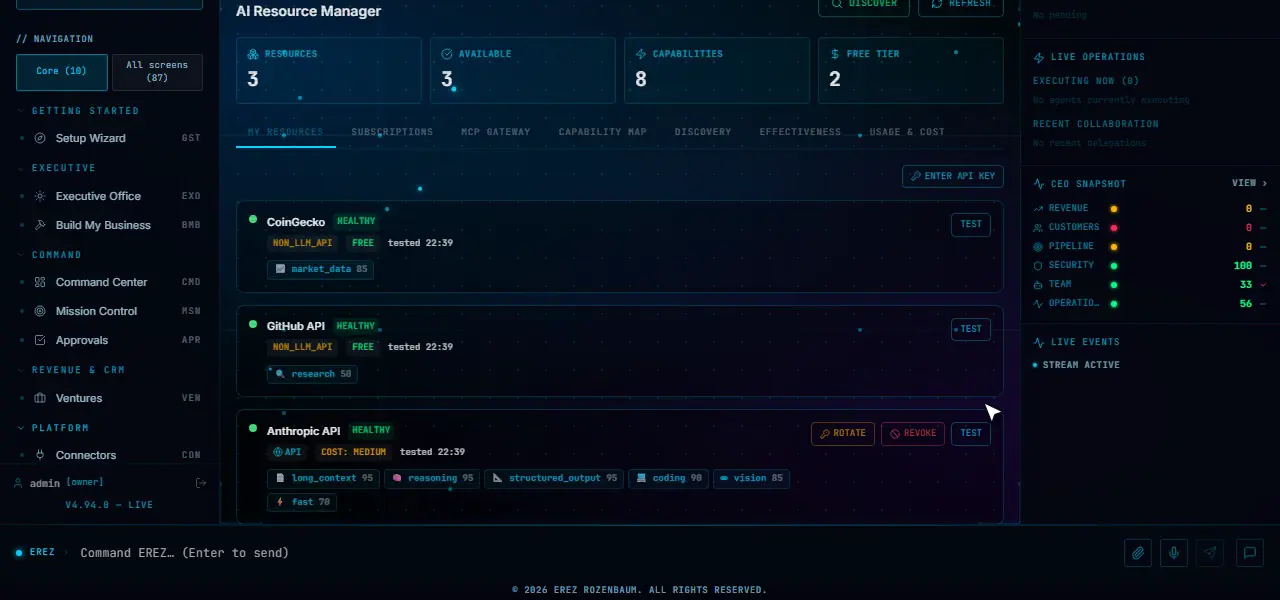Image resolution: width=1280 pixels, height=600 pixels.
Task: Revoke the Anthropic API key
Action: click(913, 433)
